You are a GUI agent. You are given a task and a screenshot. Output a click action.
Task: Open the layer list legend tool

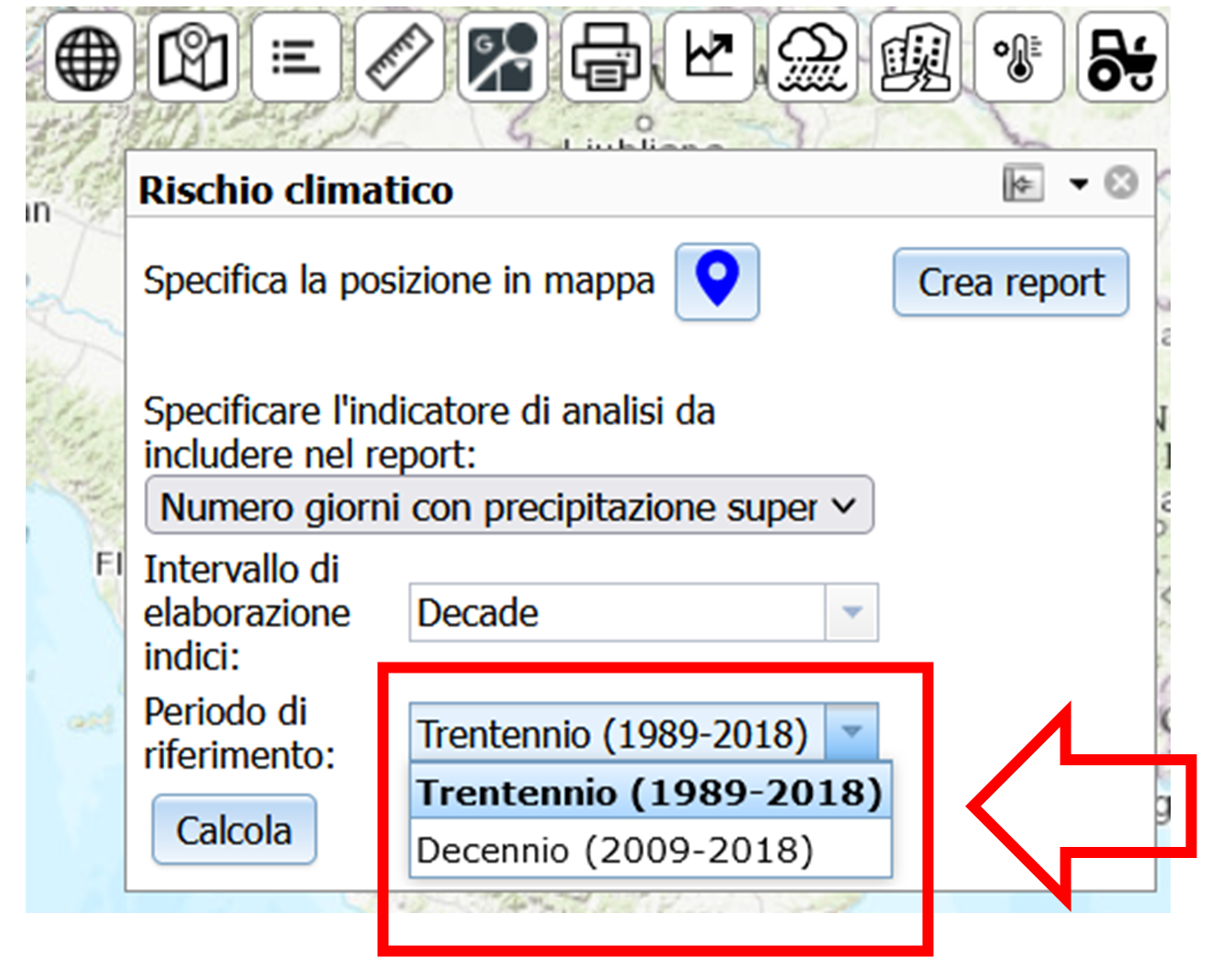295,58
